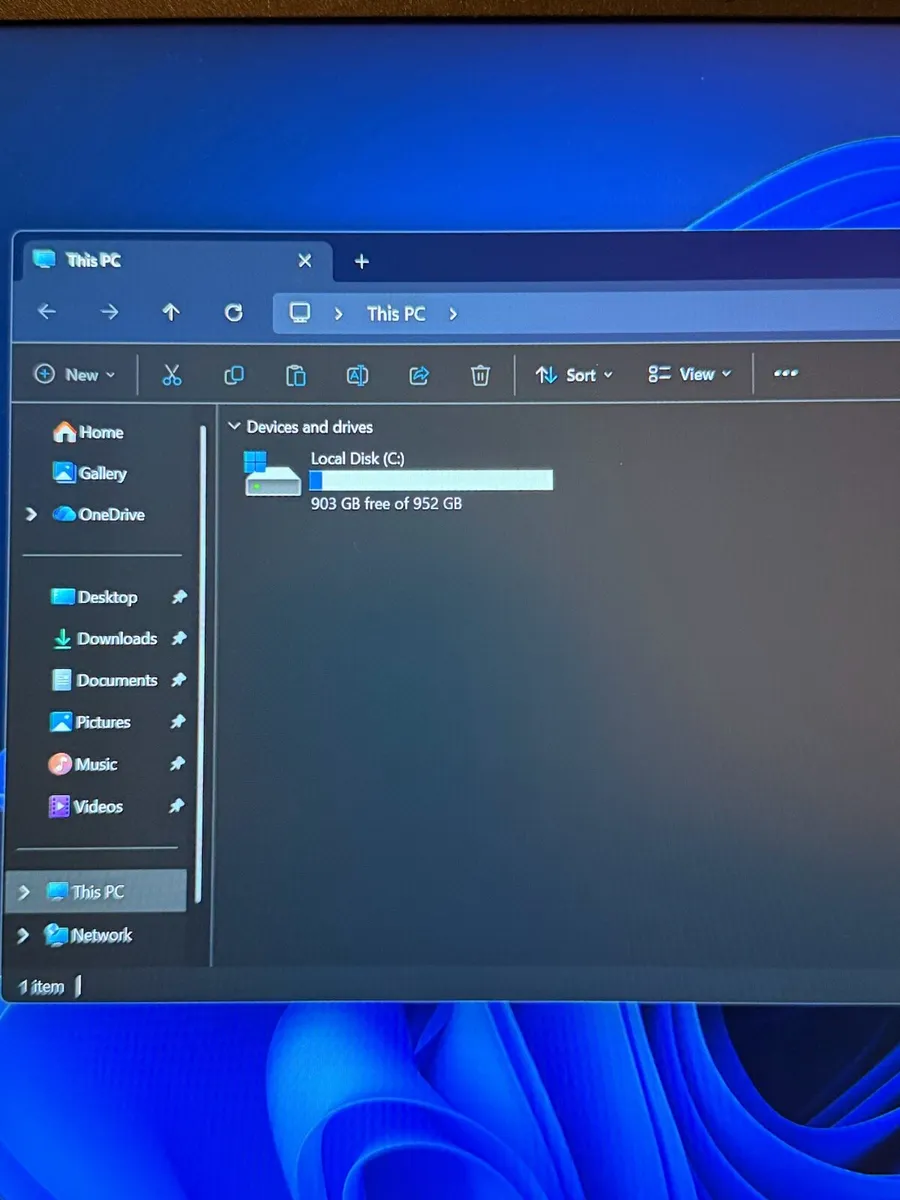The width and height of the screenshot is (900, 1200).
Task: Click the monitor icon in address bar
Action: pos(300,313)
